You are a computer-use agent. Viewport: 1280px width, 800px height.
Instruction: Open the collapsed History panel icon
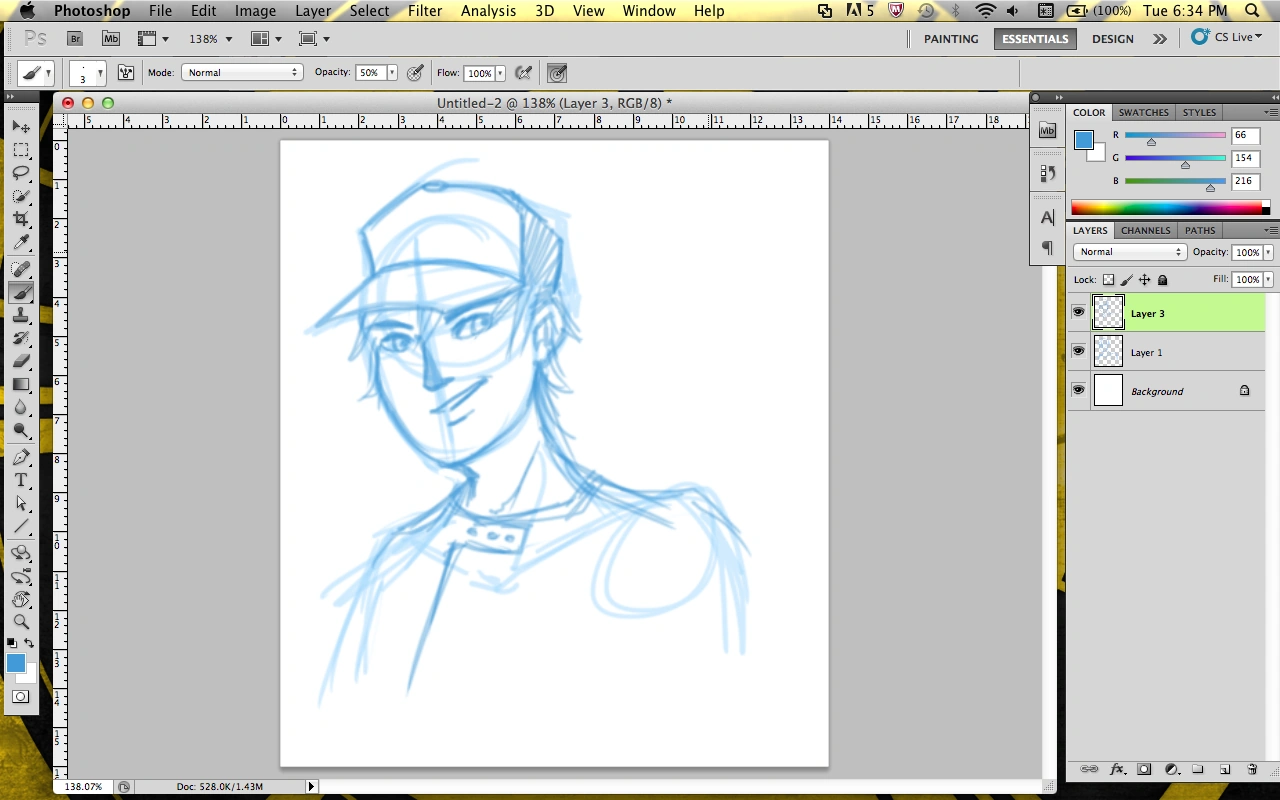pos(1048,173)
